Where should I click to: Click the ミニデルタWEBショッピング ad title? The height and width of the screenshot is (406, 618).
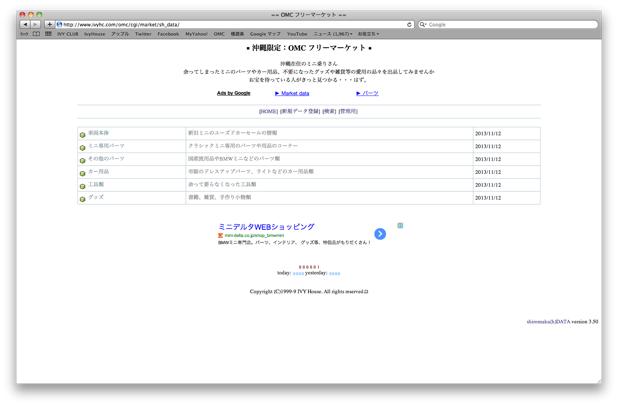pyautogui.click(x=266, y=227)
